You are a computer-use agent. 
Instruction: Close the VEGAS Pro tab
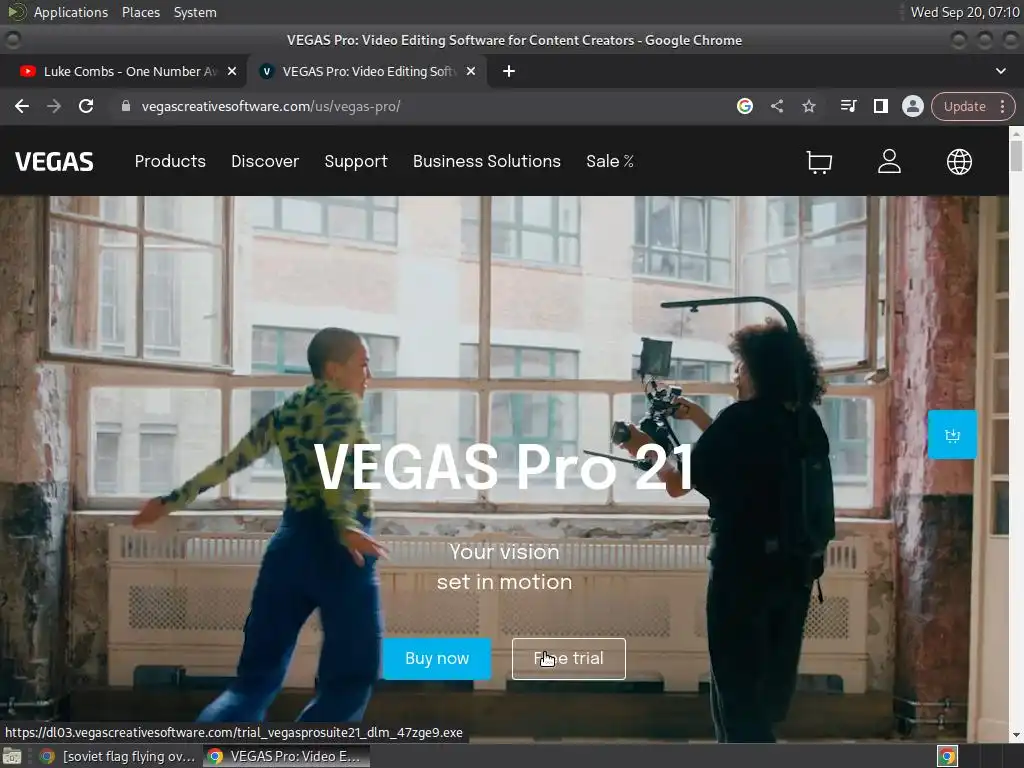471,71
